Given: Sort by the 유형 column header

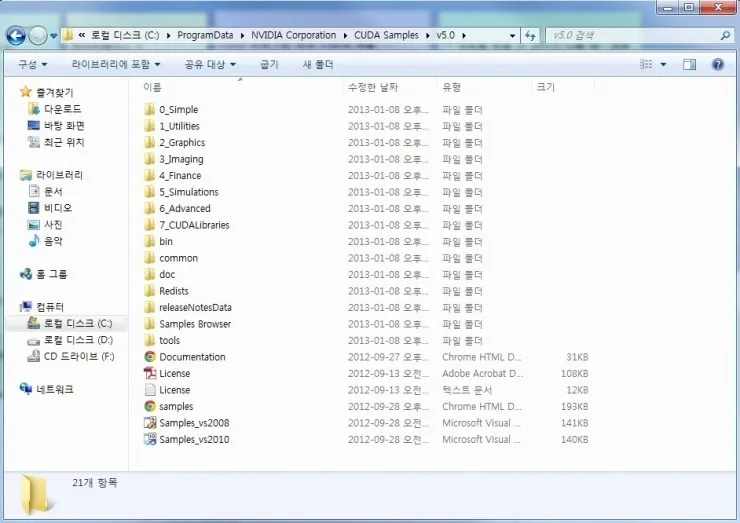Looking at the screenshot, I should coord(451,87).
